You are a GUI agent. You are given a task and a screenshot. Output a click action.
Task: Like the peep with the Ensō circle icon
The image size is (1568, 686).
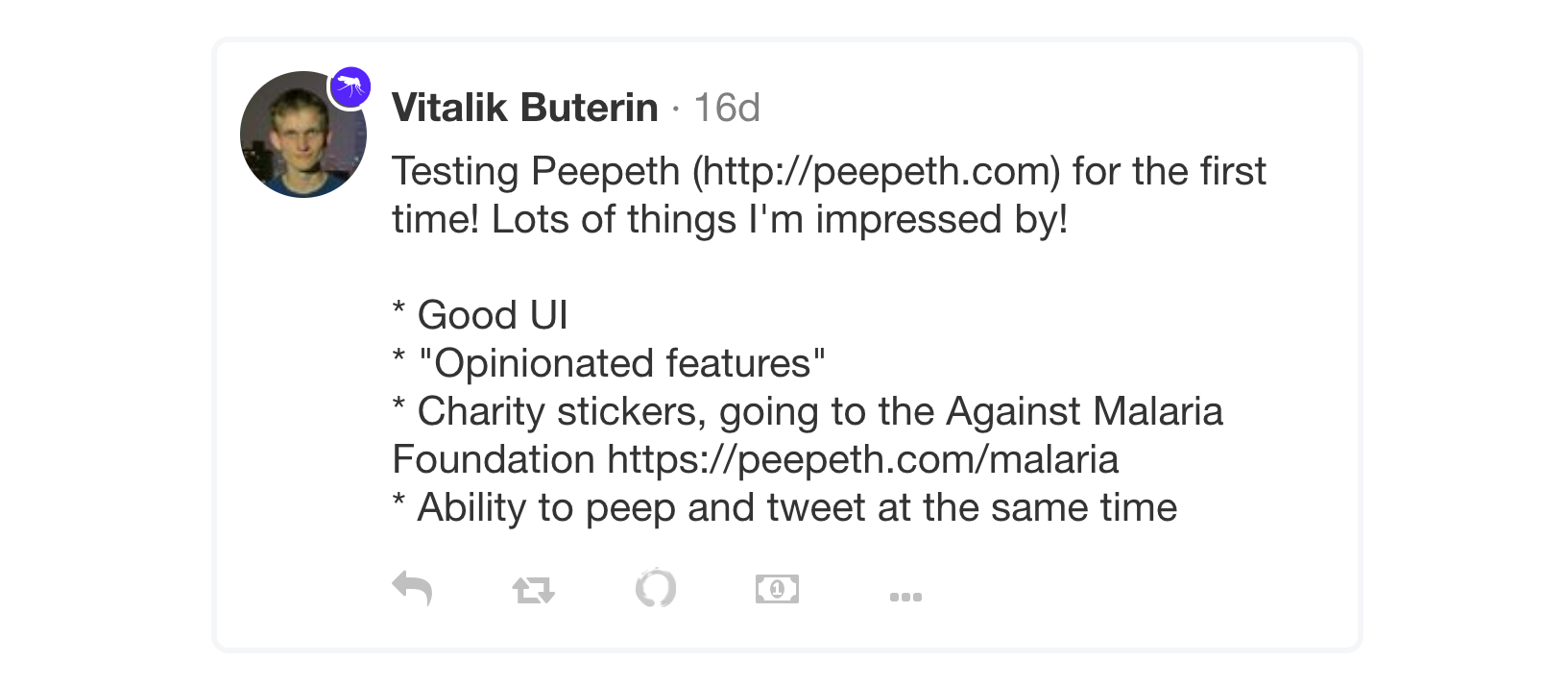coord(656,588)
